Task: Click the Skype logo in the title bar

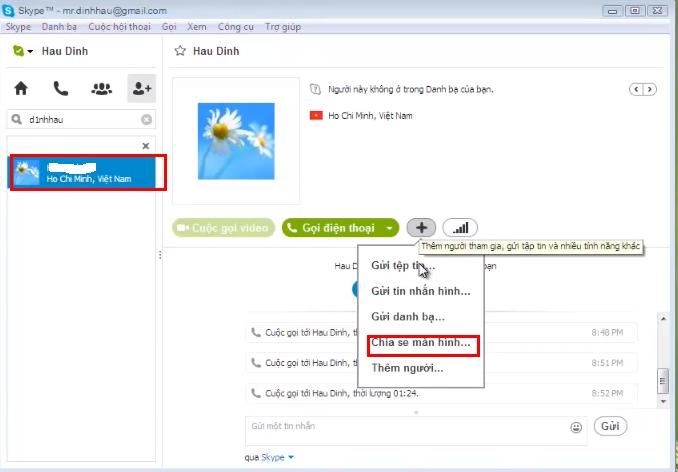Action: click(x=8, y=11)
